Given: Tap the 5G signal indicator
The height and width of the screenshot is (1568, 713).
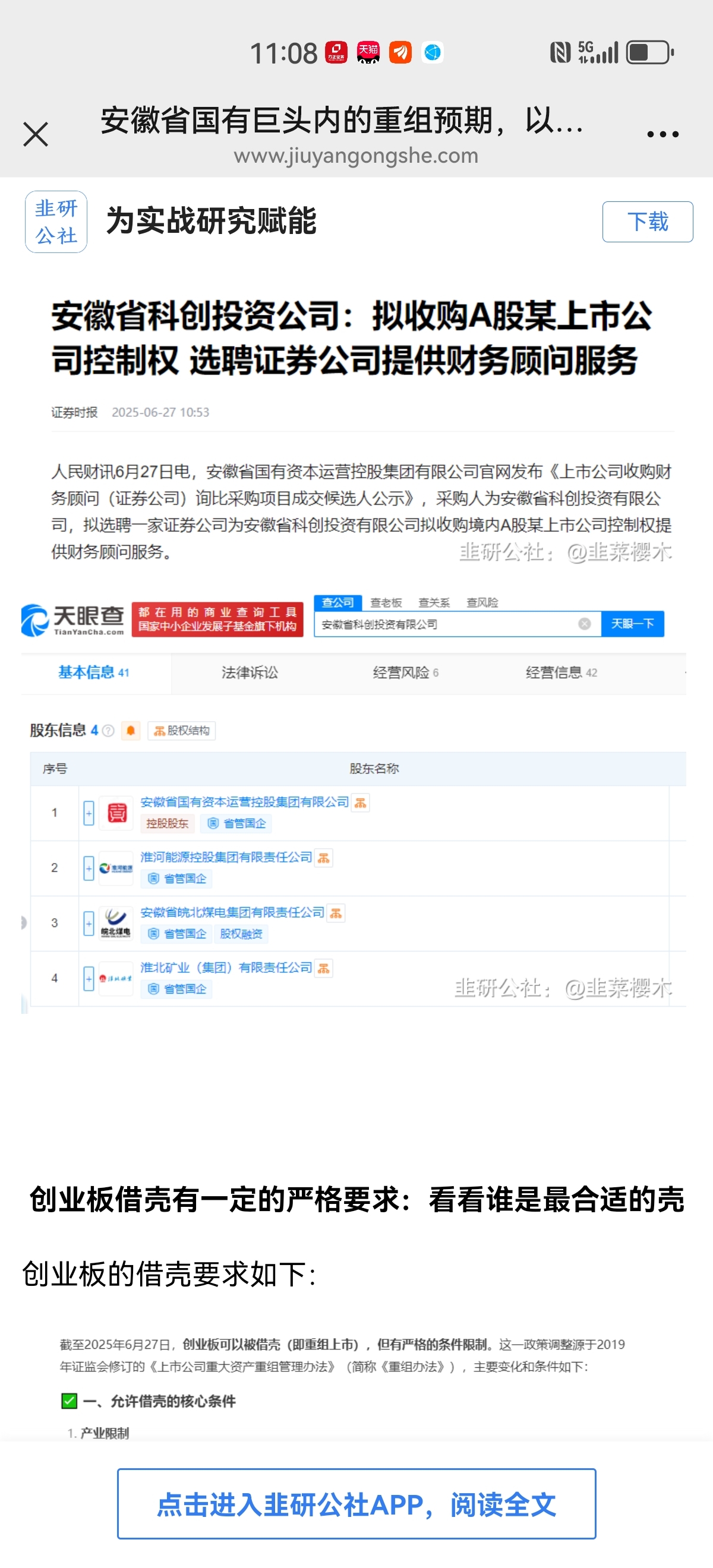Looking at the screenshot, I should click(x=598, y=52).
